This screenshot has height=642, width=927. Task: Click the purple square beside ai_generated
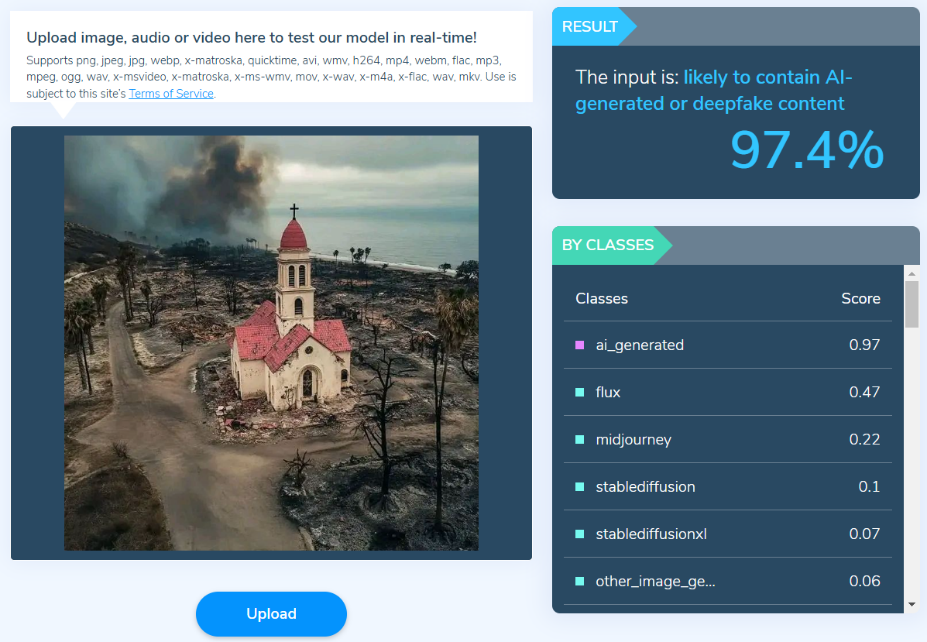click(x=580, y=345)
